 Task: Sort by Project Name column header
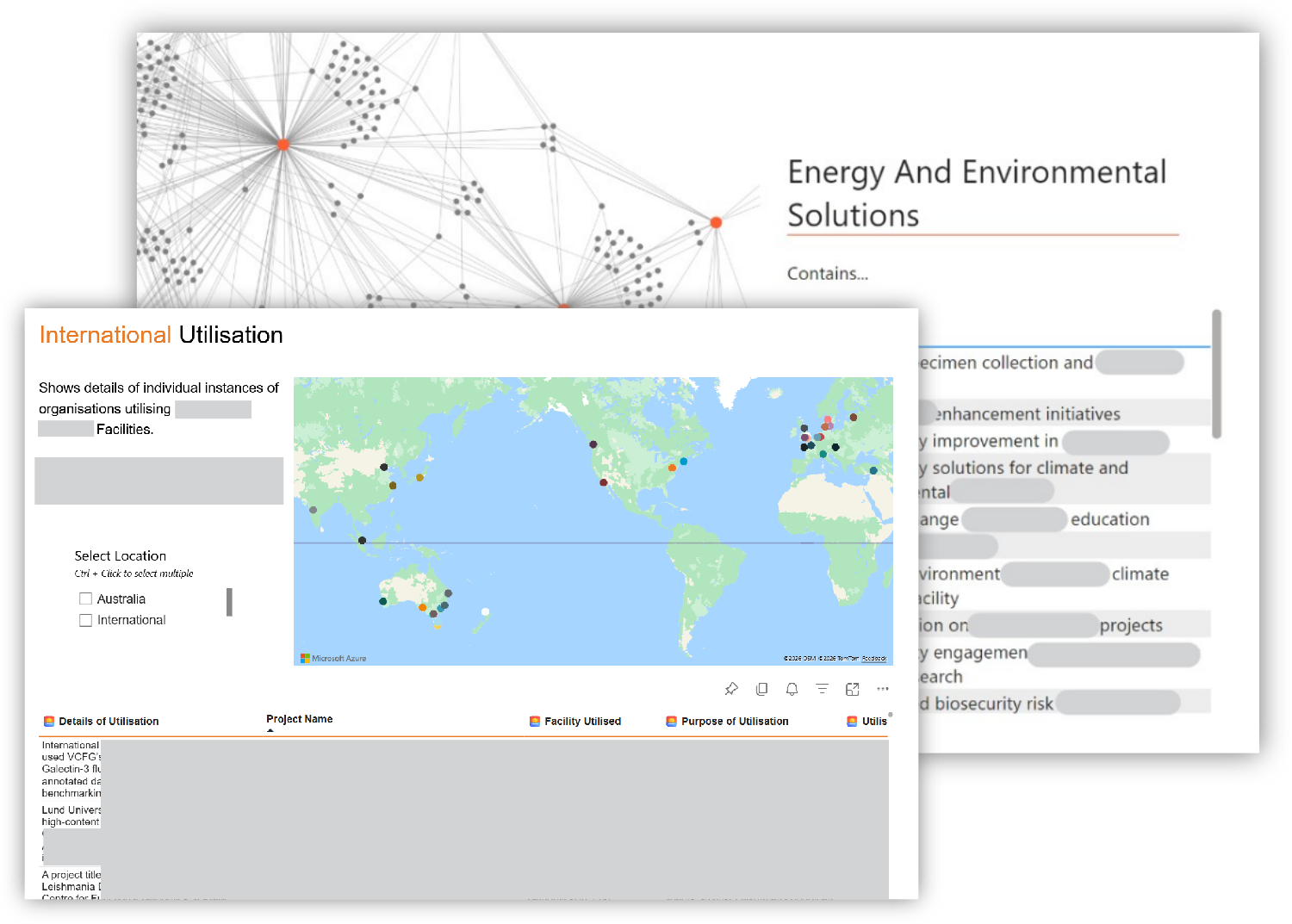299,719
